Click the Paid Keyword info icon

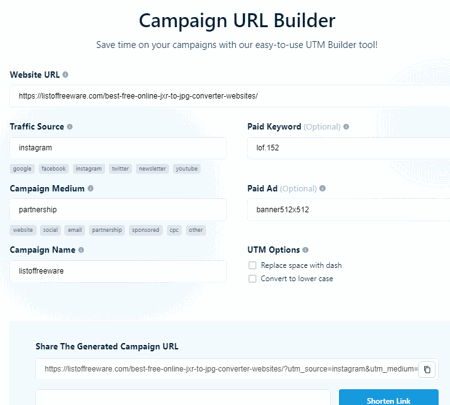click(346, 127)
